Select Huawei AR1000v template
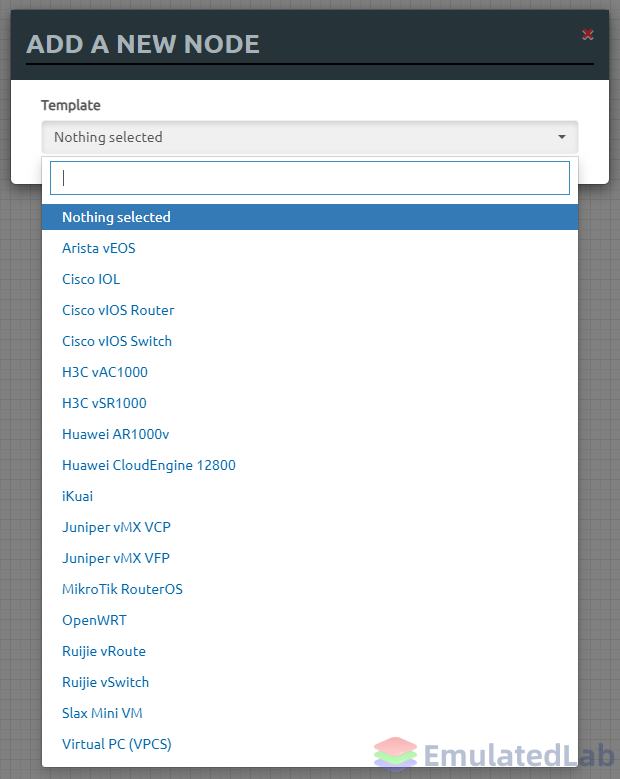The height and width of the screenshot is (779, 620). tap(310, 434)
